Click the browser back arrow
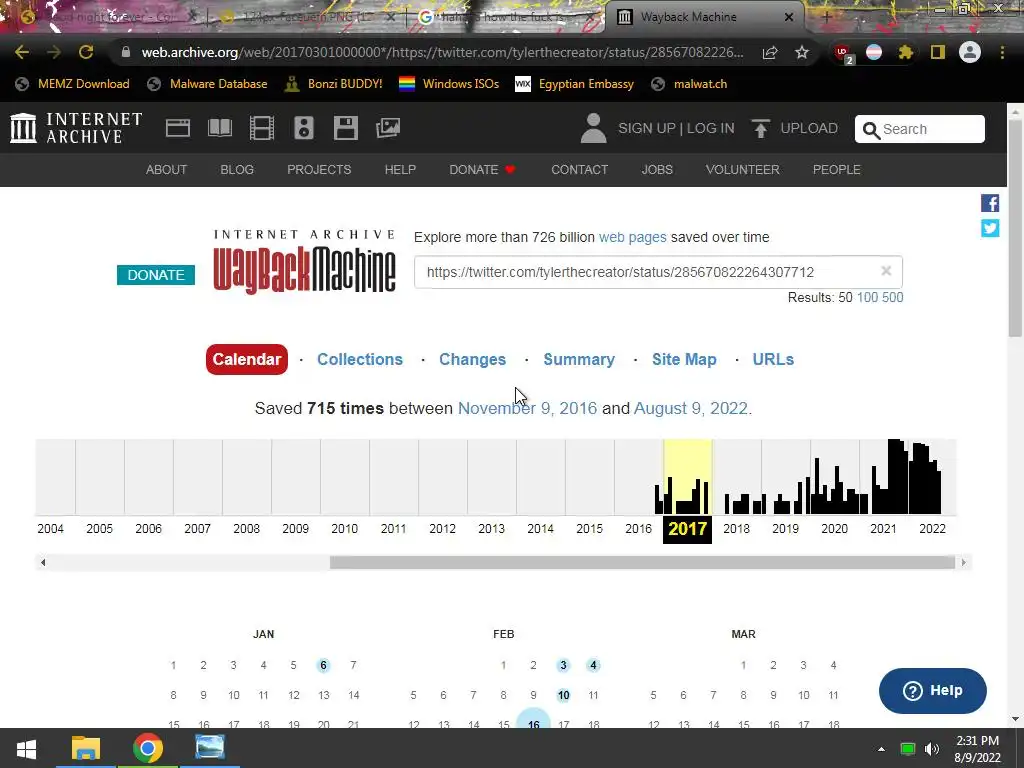The width and height of the screenshot is (1024, 768). click(x=22, y=52)
